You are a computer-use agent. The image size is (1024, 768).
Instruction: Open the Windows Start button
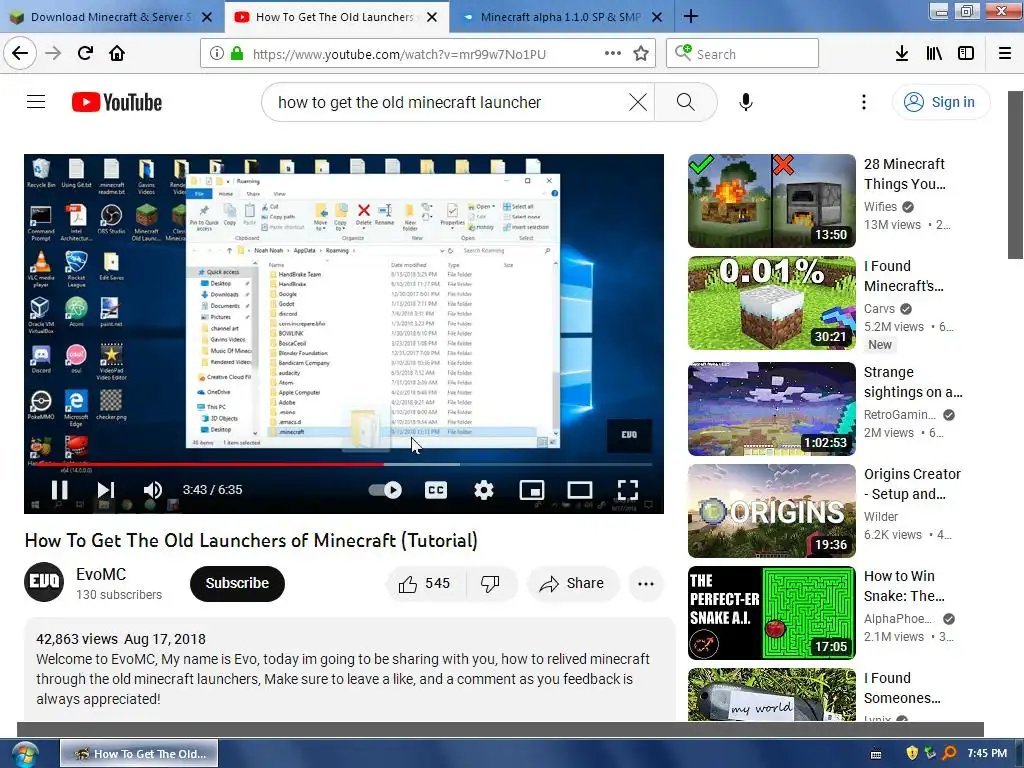tap(24, 754)
